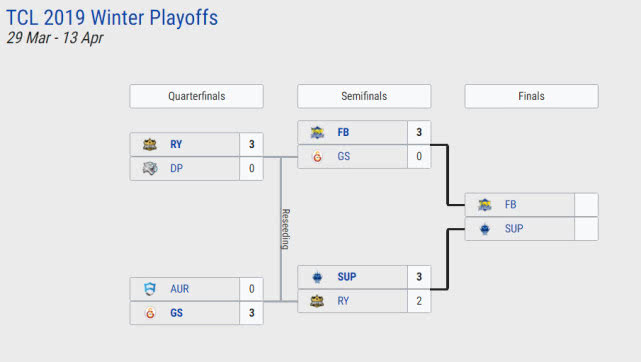Select the Semifinals round header
641x362 pixels.
click(x=364, y=96)
